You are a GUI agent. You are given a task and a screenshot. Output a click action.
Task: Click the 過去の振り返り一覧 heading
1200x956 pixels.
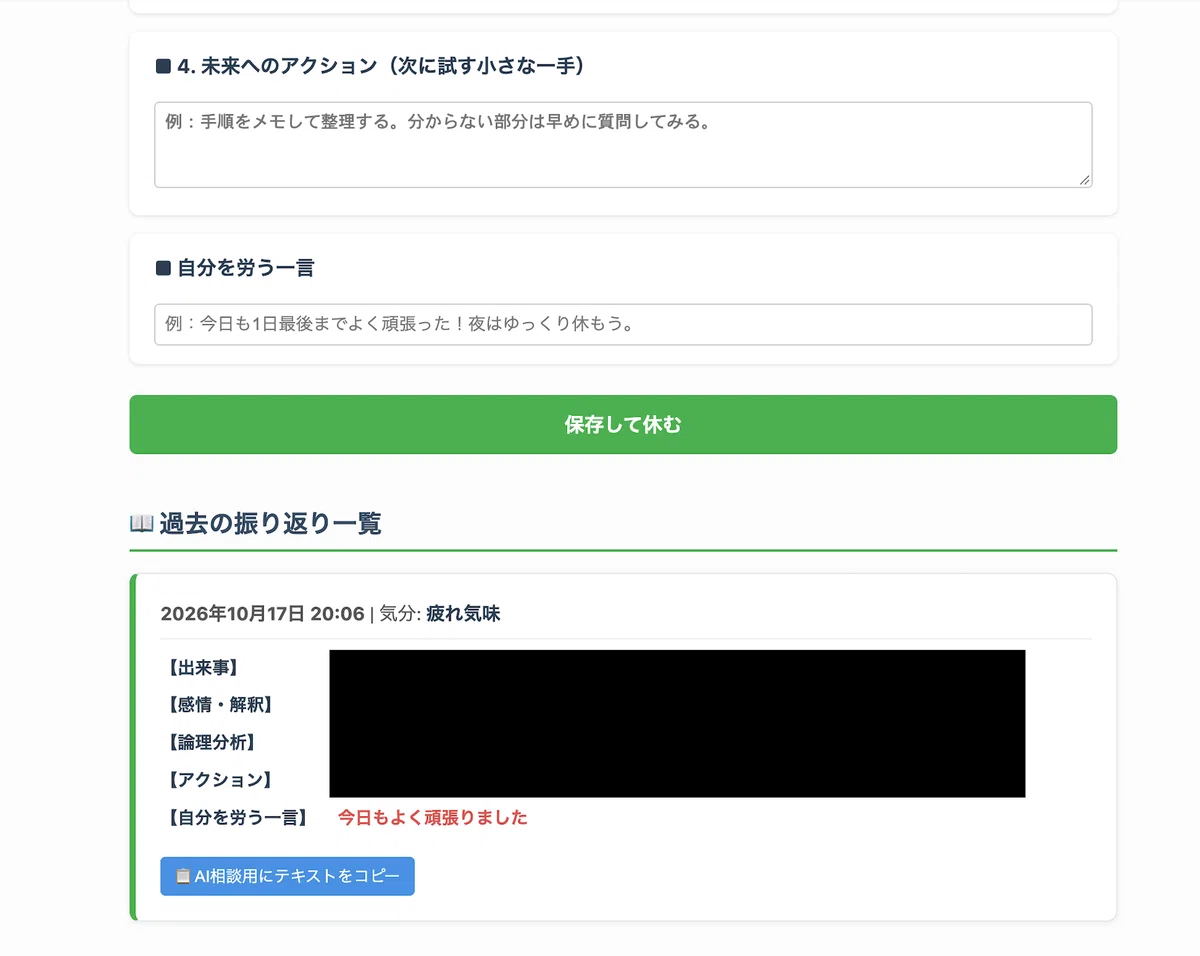270,523
